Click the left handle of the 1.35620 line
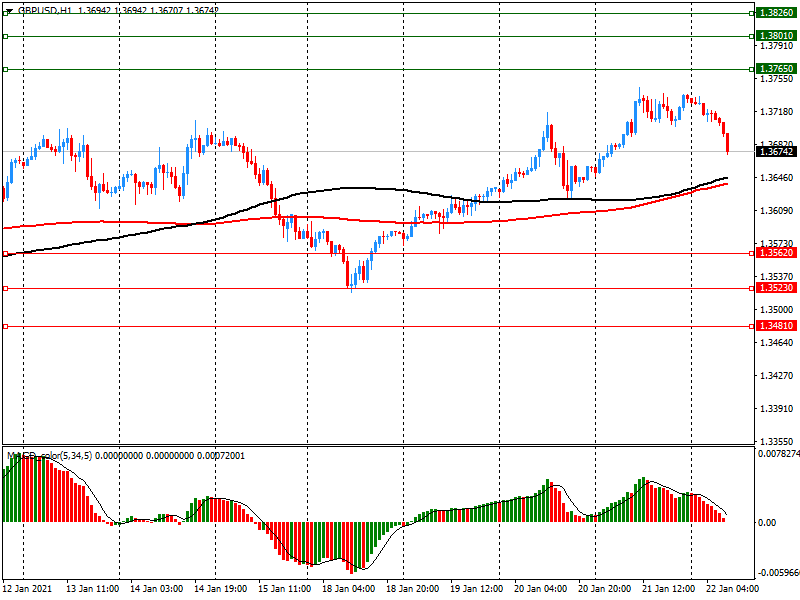The width and height of the screenshot is (800, 600). pos(6,254)
